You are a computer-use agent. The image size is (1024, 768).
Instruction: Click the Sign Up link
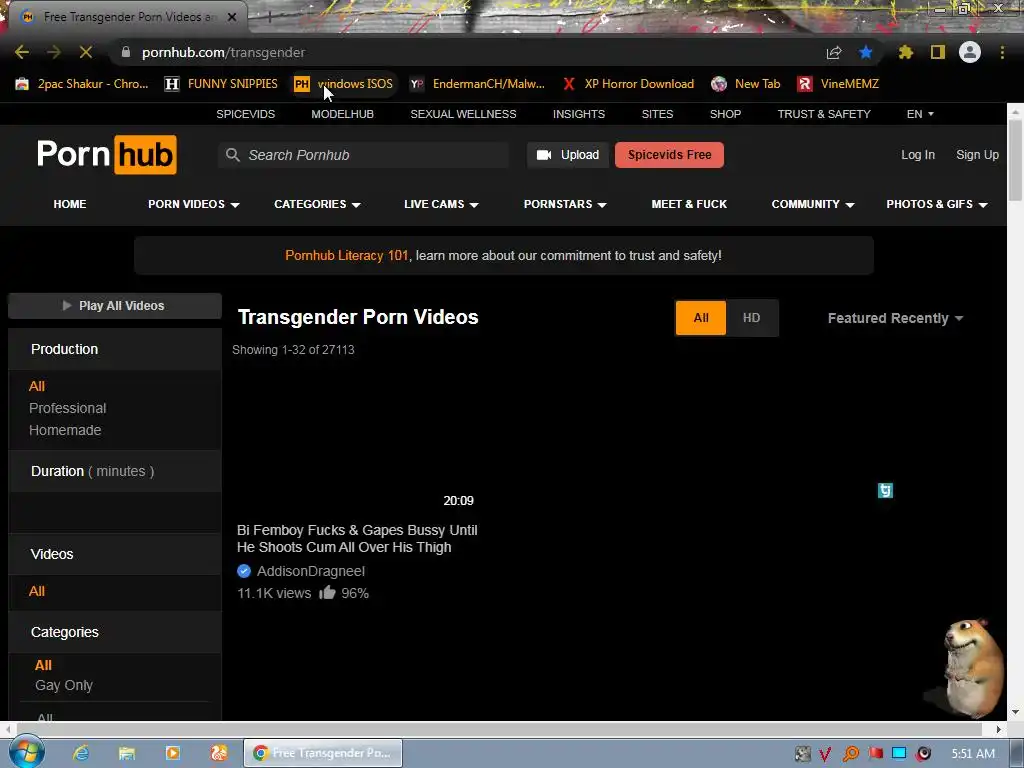(x=977, y=155)
